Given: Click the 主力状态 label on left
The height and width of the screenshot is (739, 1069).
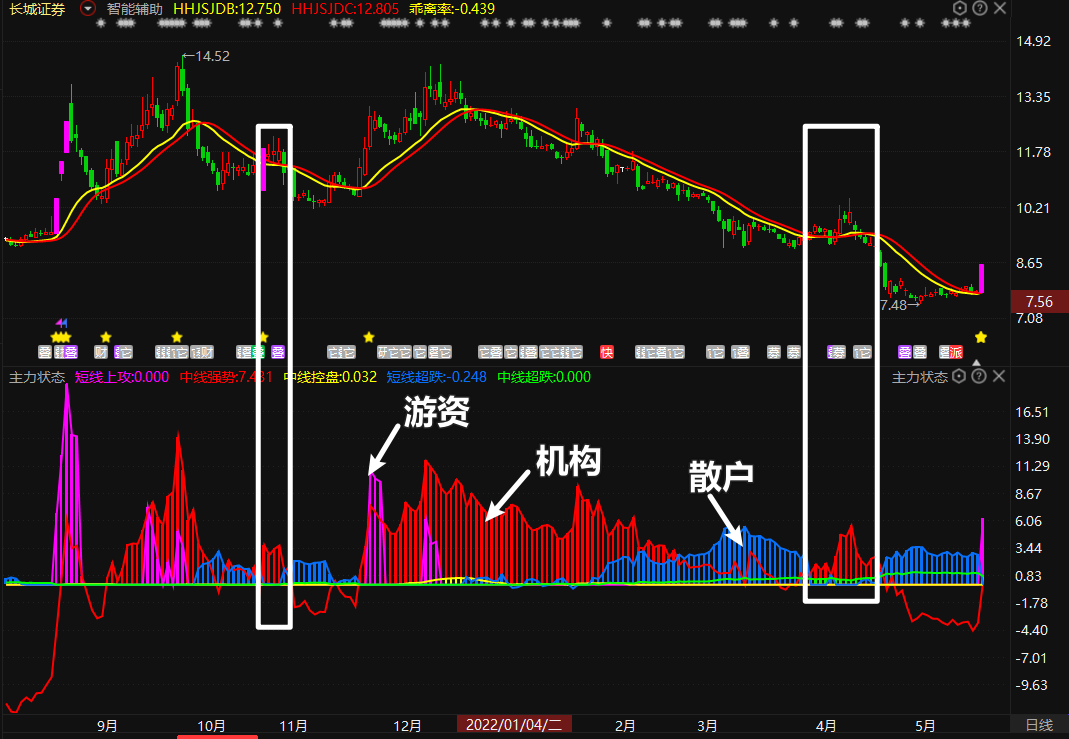Looking at the screenshot, I should [37, 378].
